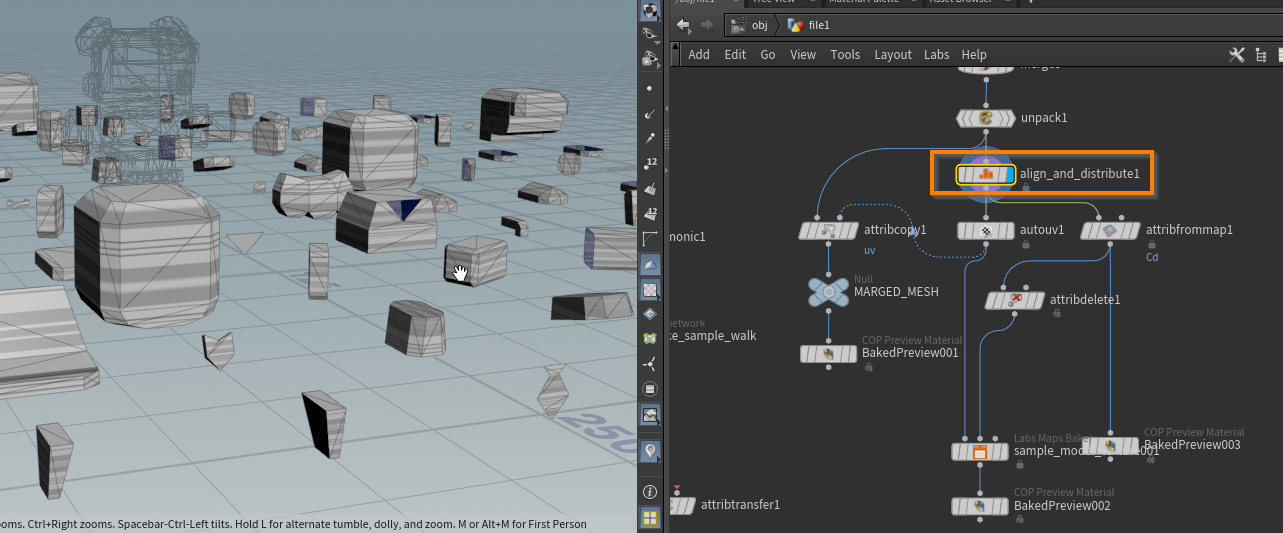Click the origin axes display icon
This screenshot has height=533, width=1283.
point(650,364)
